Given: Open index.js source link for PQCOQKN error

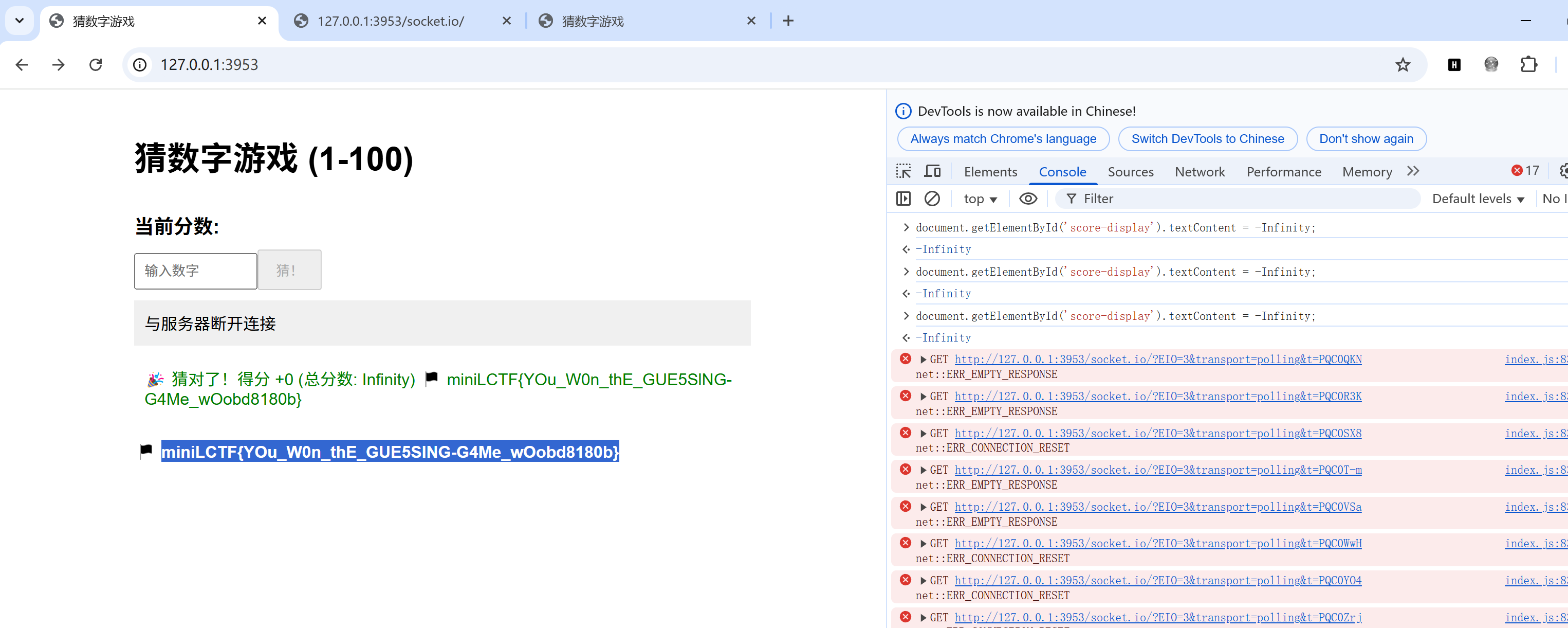Looking at the screenshot, I should coord(1536,360).
